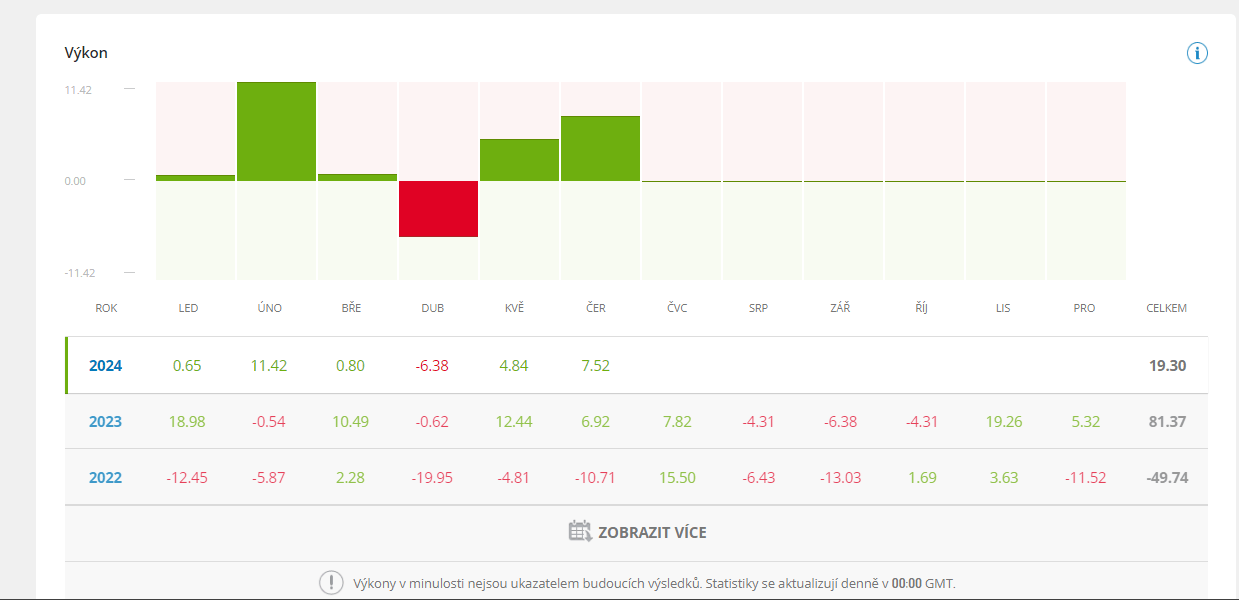Click the green June chart bar
The width and height of the screenshot is (1239, 600).
click(x=600, y=148)
